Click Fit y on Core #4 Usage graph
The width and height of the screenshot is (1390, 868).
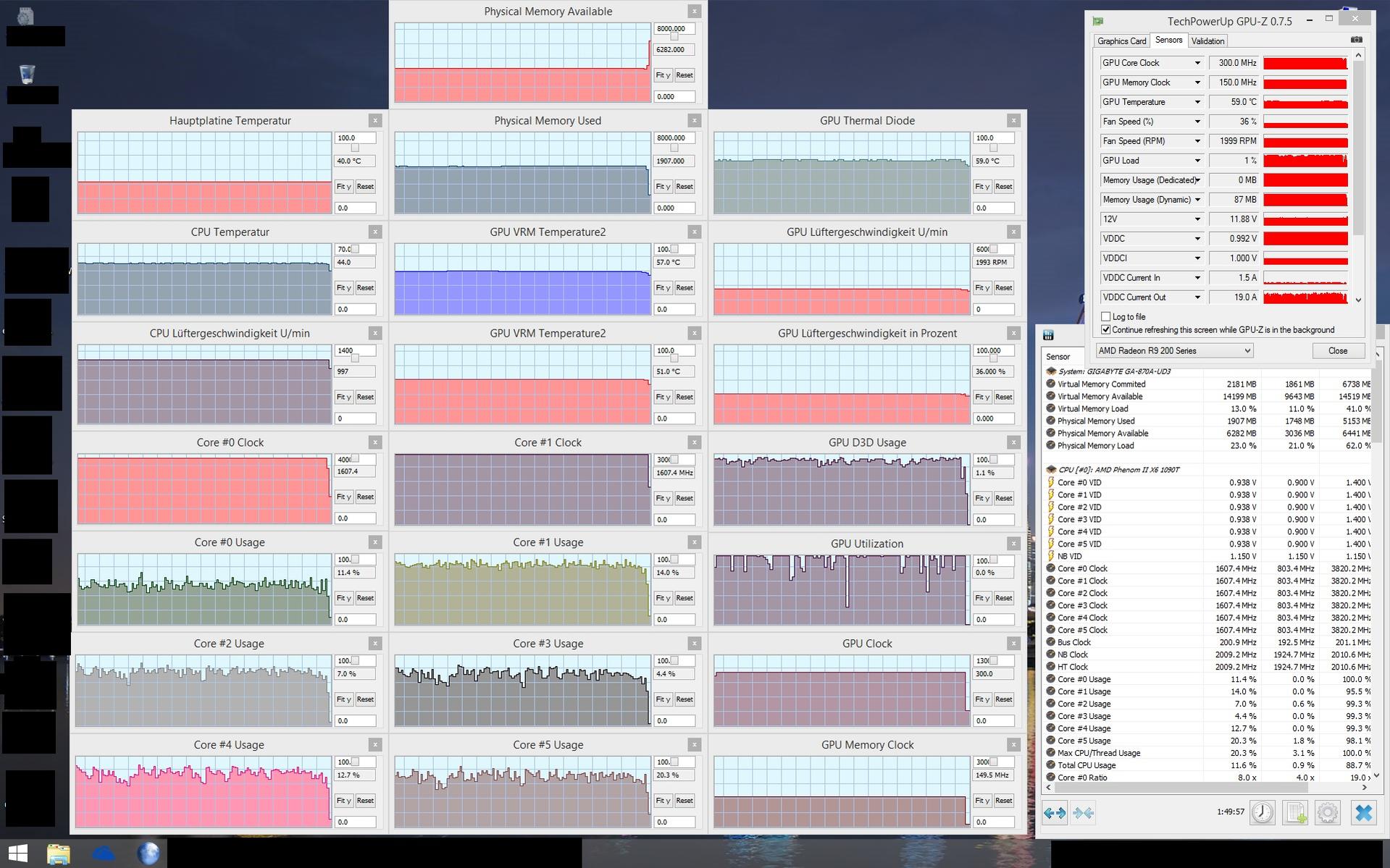(343, 800)
